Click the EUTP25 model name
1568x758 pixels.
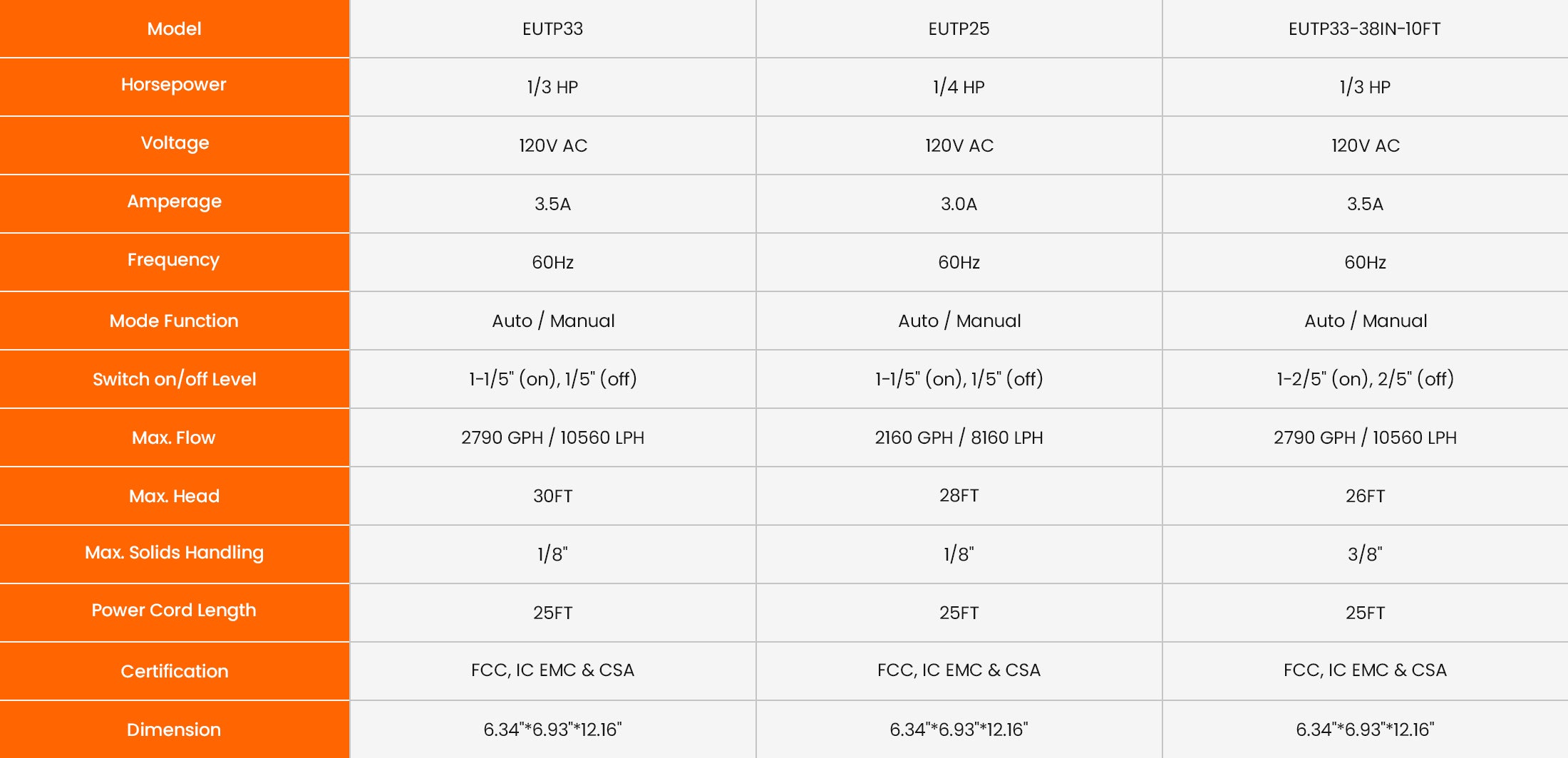point(959,28)
